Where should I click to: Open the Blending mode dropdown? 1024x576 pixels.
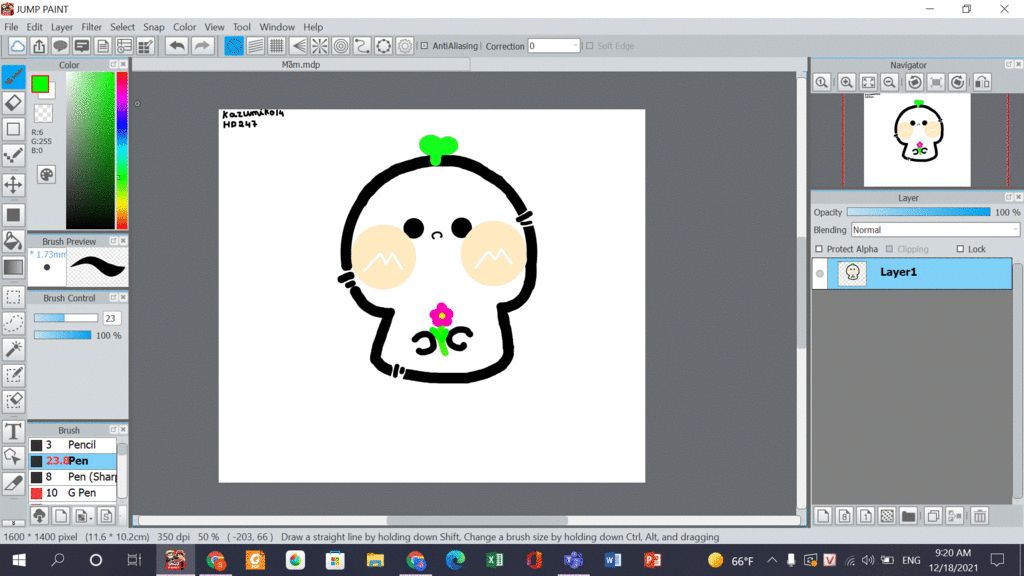[x=935, y=230]
